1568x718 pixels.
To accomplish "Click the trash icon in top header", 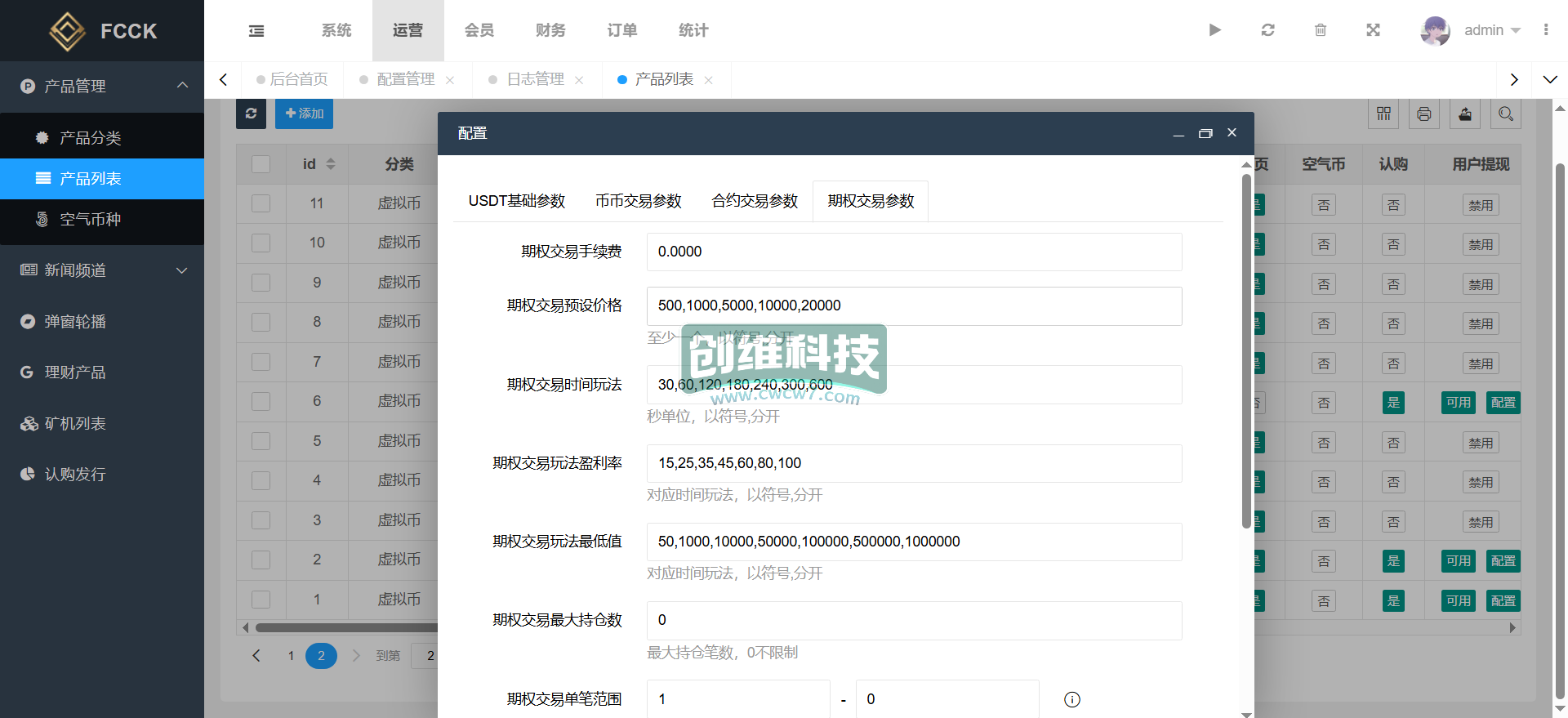I will [x=1321, y=30].
